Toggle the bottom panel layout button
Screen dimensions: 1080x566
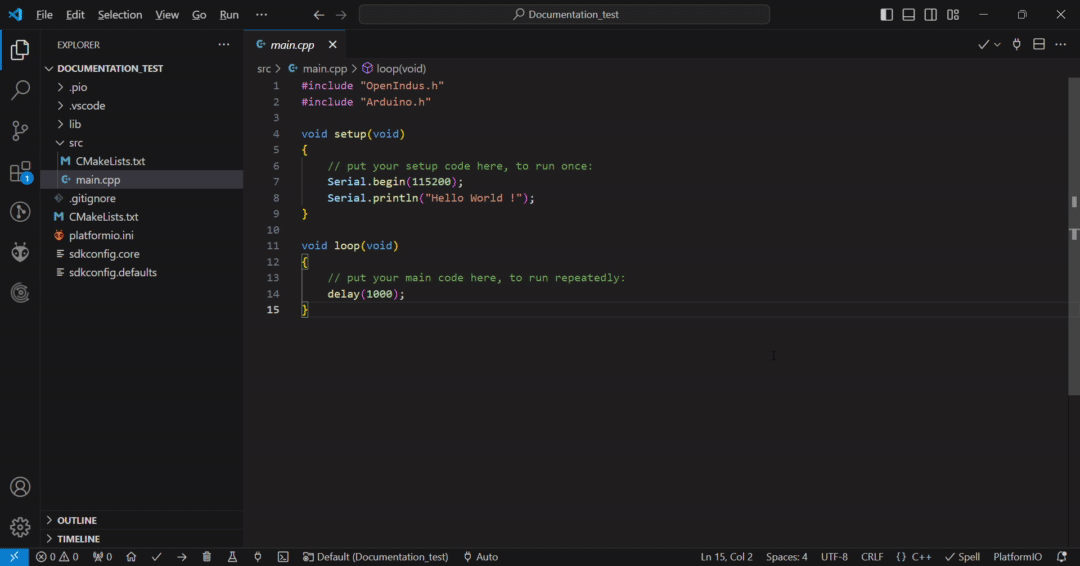click(x=908, y=15)
